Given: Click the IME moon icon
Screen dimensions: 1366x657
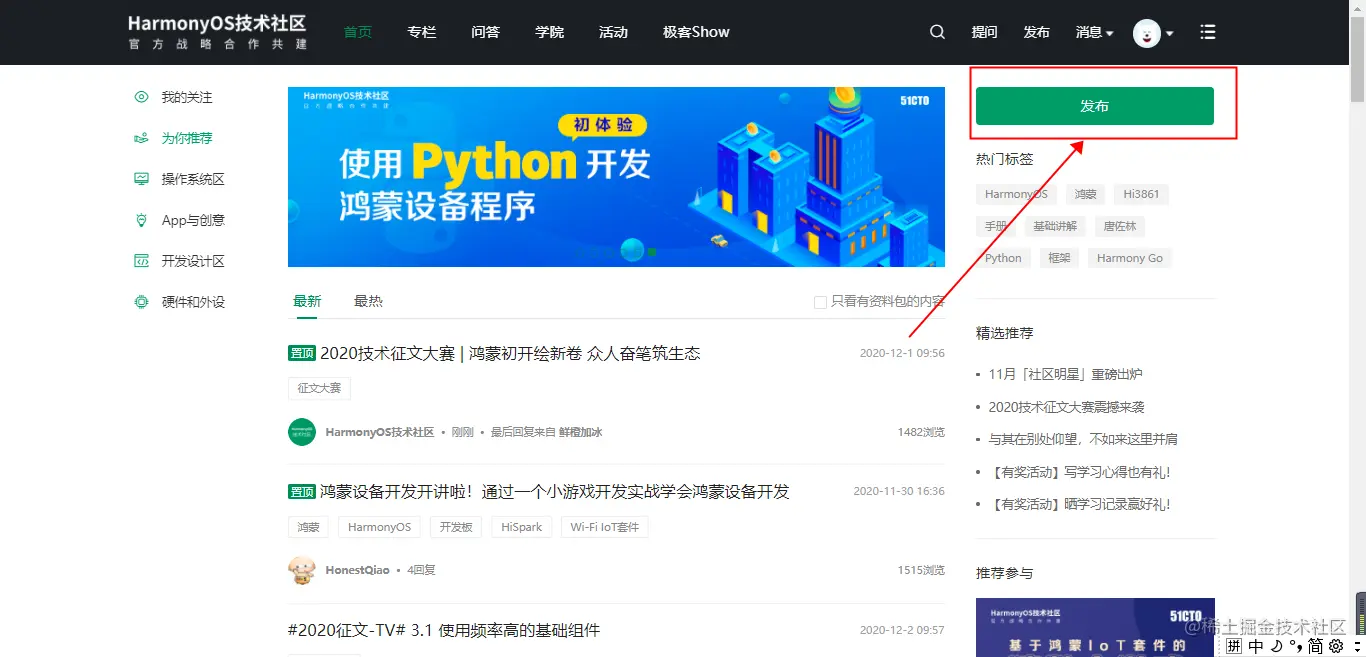Looking at the screenshot, I should 1277,646.
